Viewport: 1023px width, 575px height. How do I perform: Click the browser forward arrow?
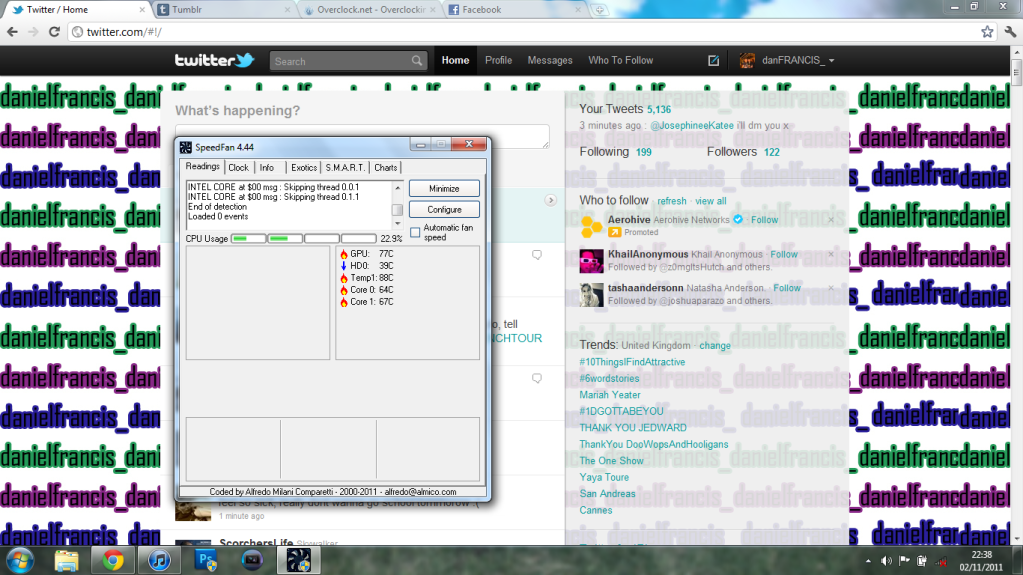[x=33, y=31]
